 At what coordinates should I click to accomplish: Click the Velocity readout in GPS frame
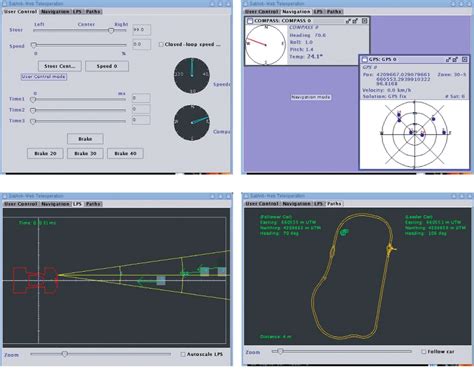(x=387, y=90)
